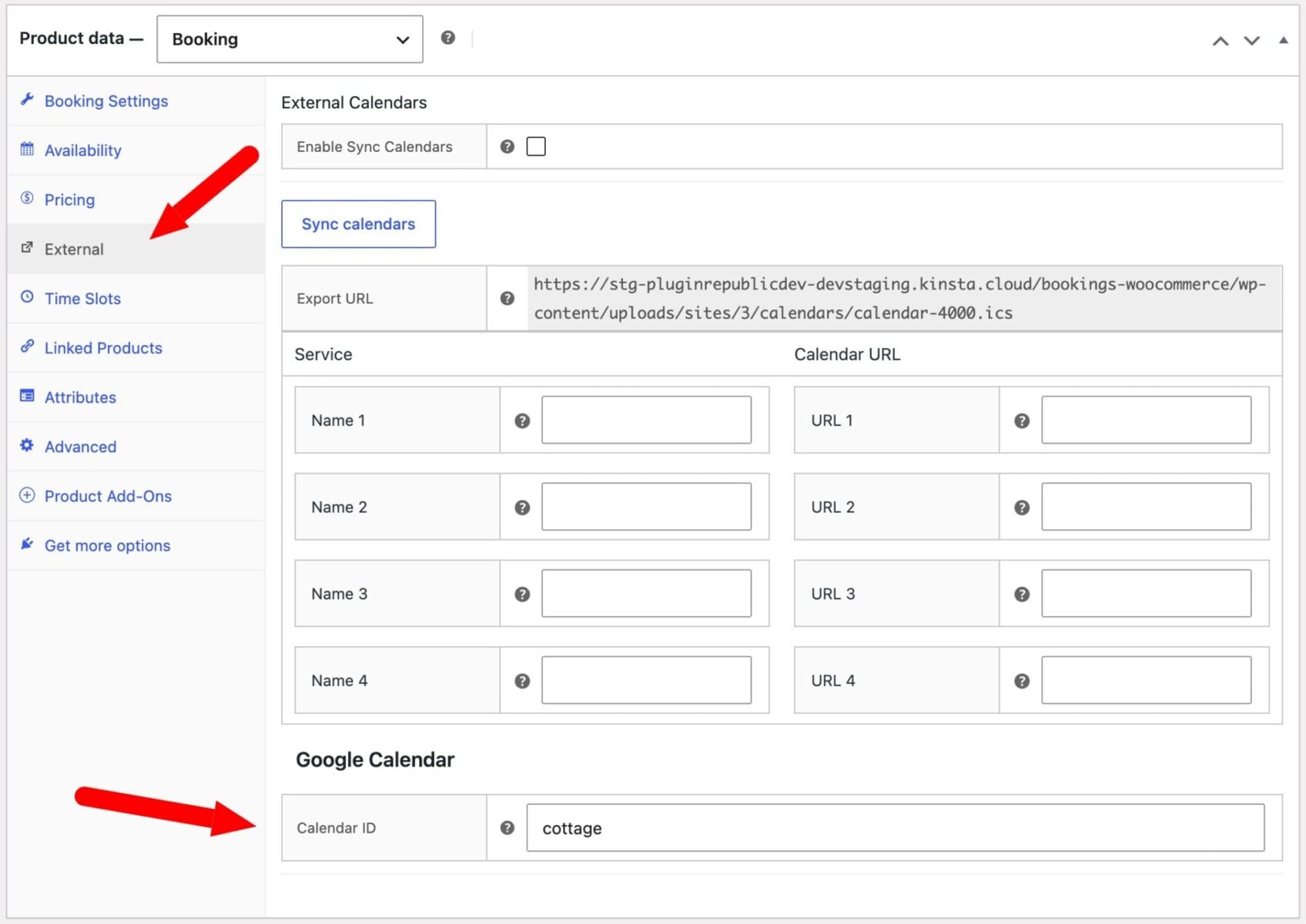Click the list icon beside Attributes
This screenshot has width=1306, height=924.
click(27, 396)
